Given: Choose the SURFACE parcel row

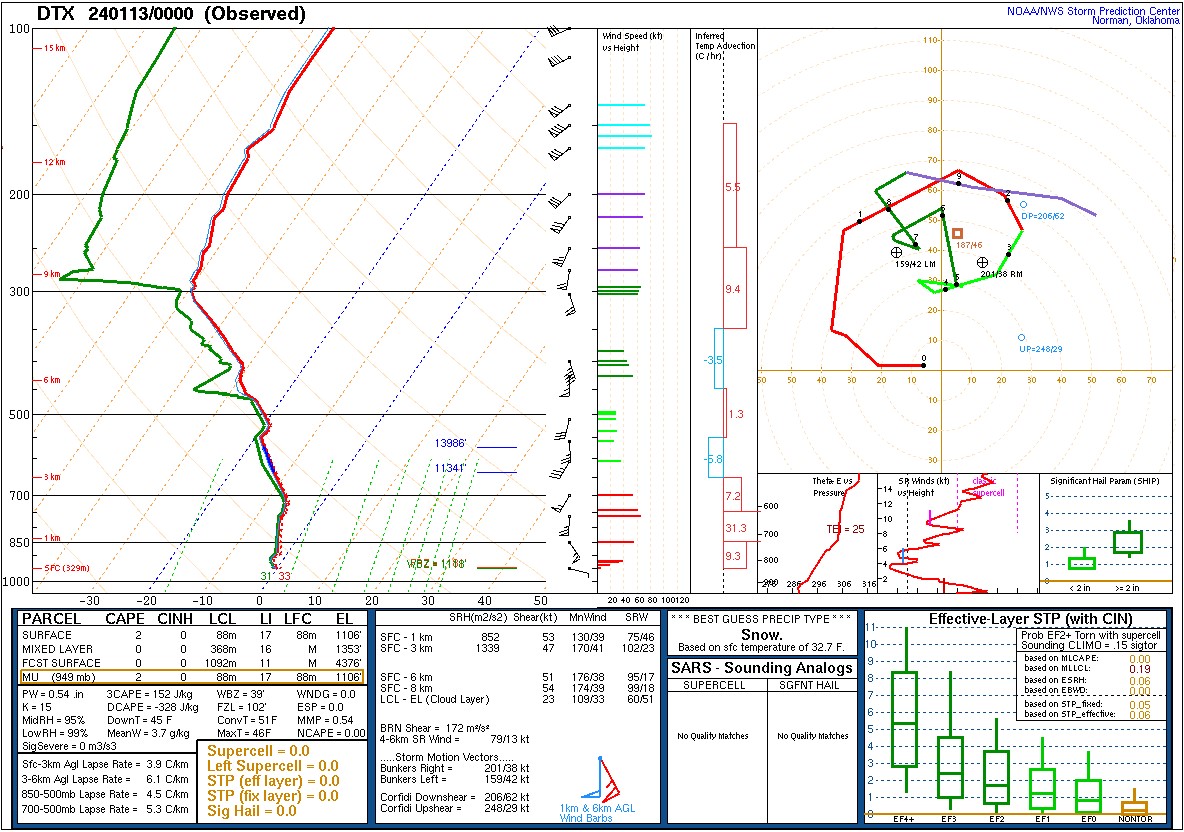Looking at the screenshot, I should 192,635.
